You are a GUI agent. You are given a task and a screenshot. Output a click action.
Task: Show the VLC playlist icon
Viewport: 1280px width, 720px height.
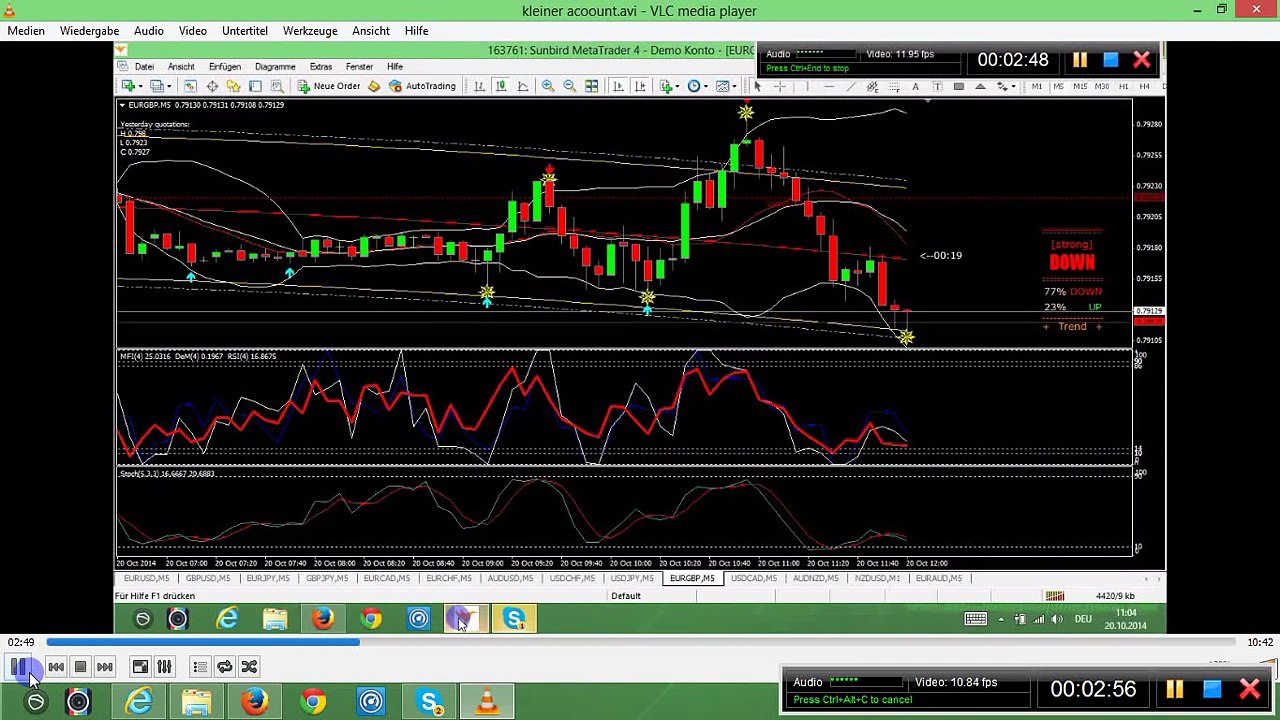(x=200, y=667)
